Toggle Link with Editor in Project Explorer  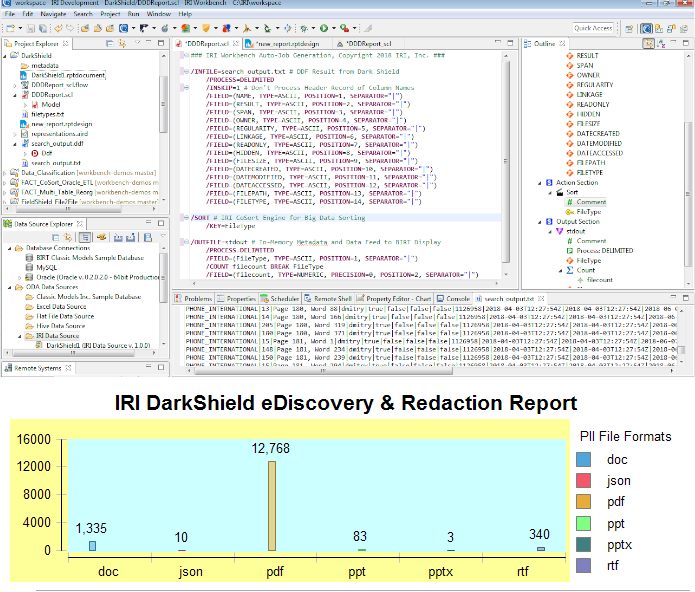[122, 43]
